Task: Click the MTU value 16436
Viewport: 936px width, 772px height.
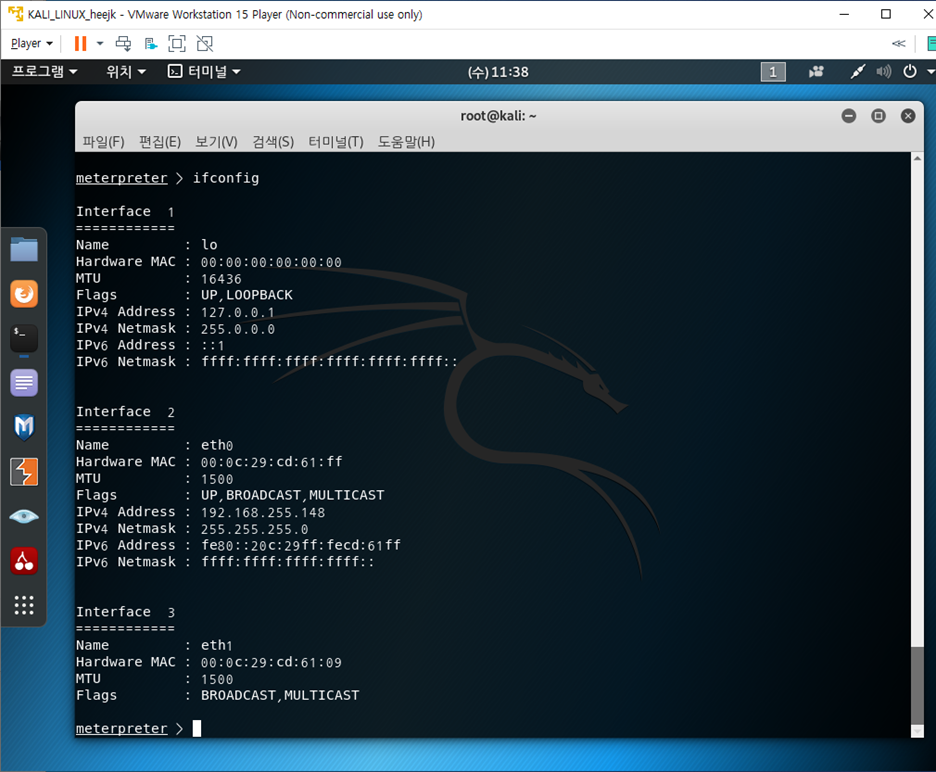Action: click(x=221, y=279)
